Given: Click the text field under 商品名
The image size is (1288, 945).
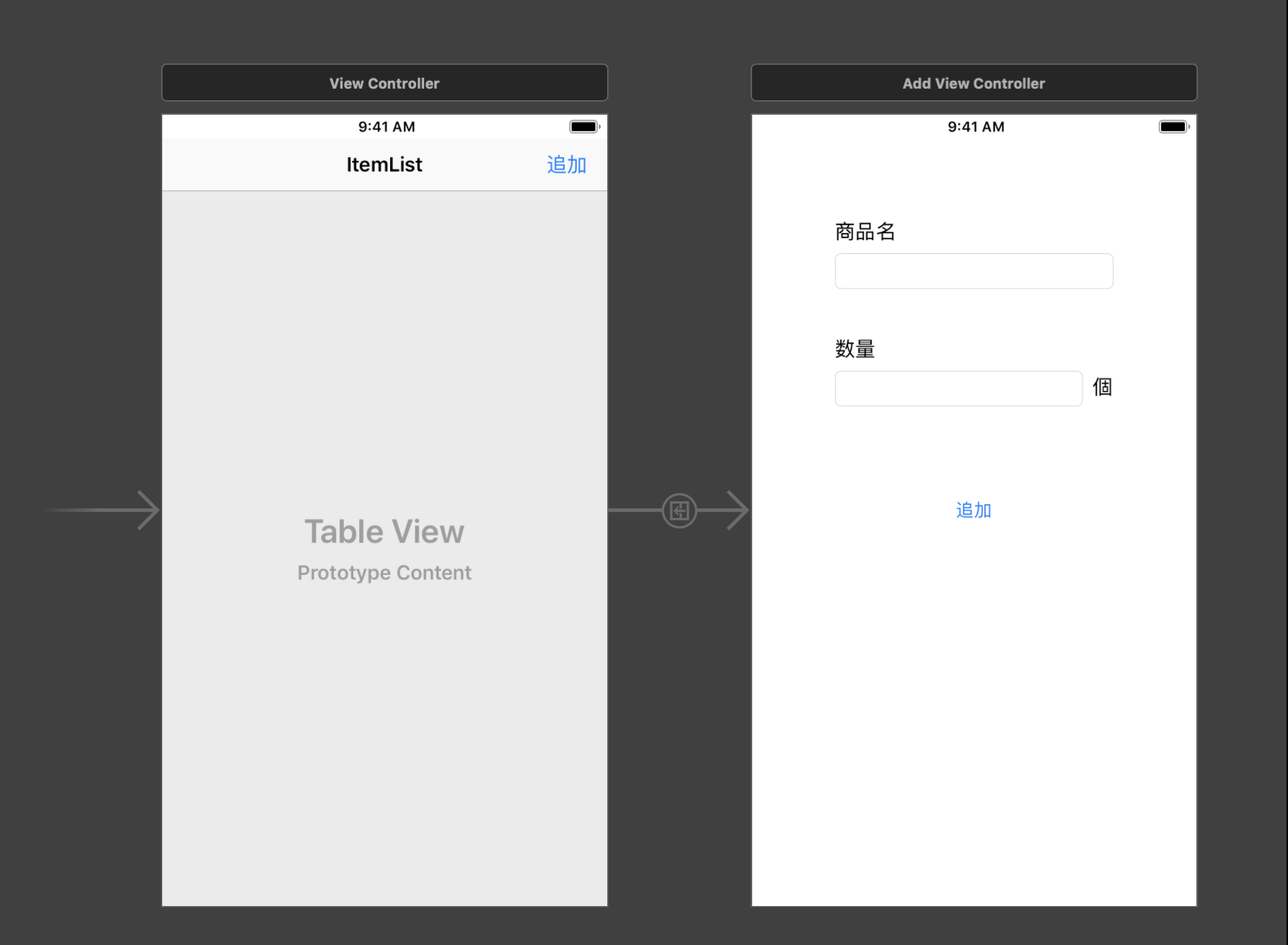Looking at the screenshot, I should (x=974, y=271).
